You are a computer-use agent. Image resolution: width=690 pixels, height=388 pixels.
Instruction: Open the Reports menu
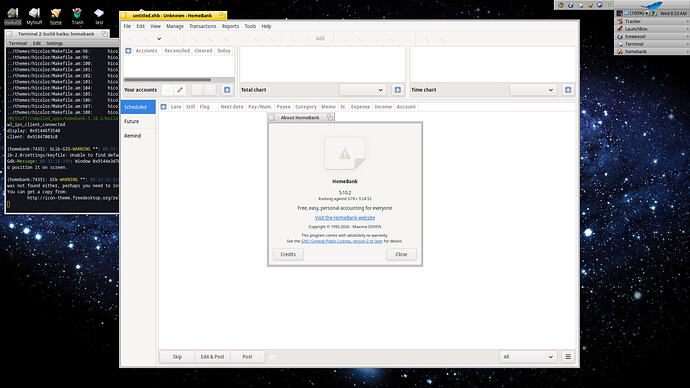(230, 26)
